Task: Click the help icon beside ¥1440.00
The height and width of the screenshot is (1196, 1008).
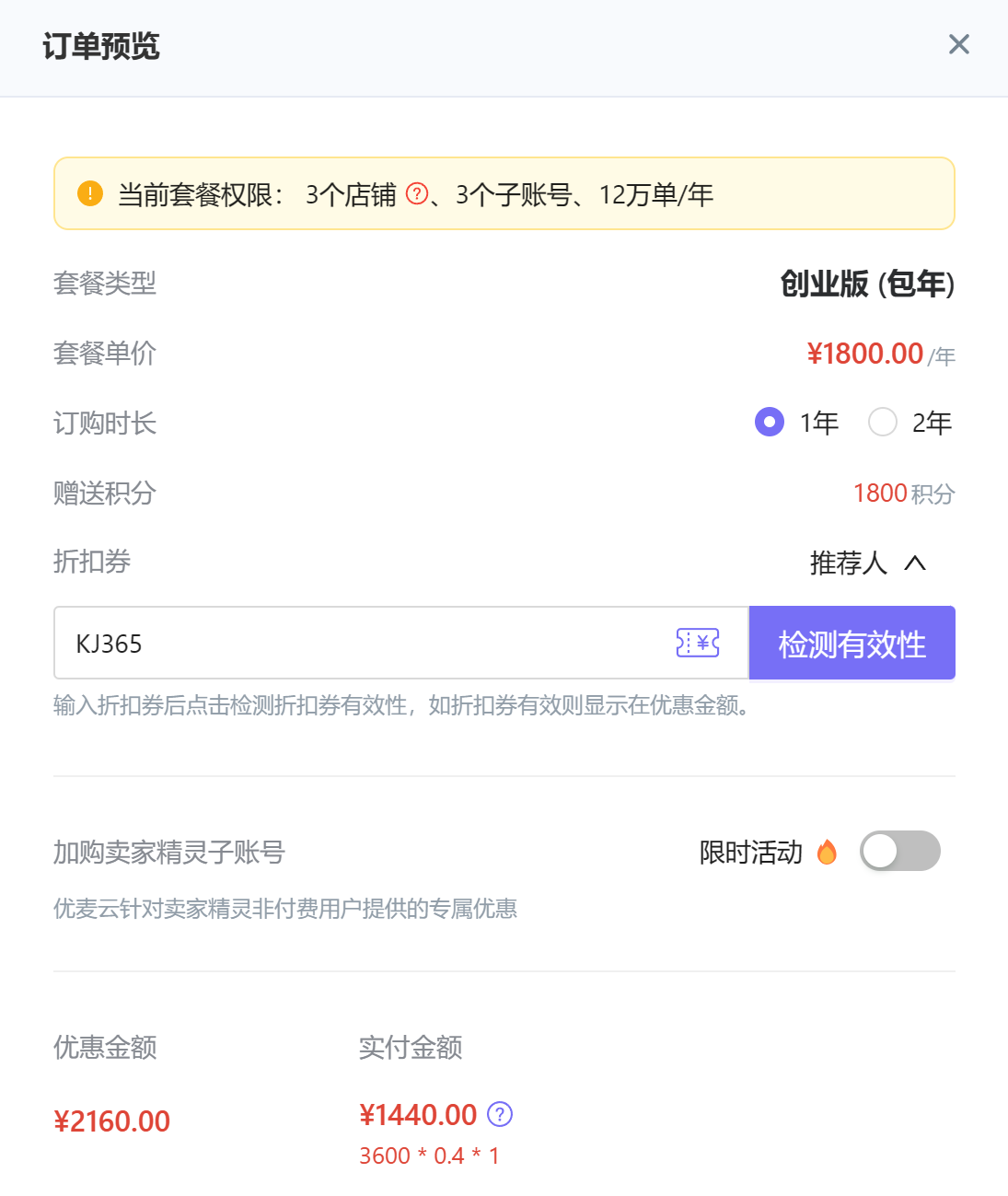Action: (500, 1114)
